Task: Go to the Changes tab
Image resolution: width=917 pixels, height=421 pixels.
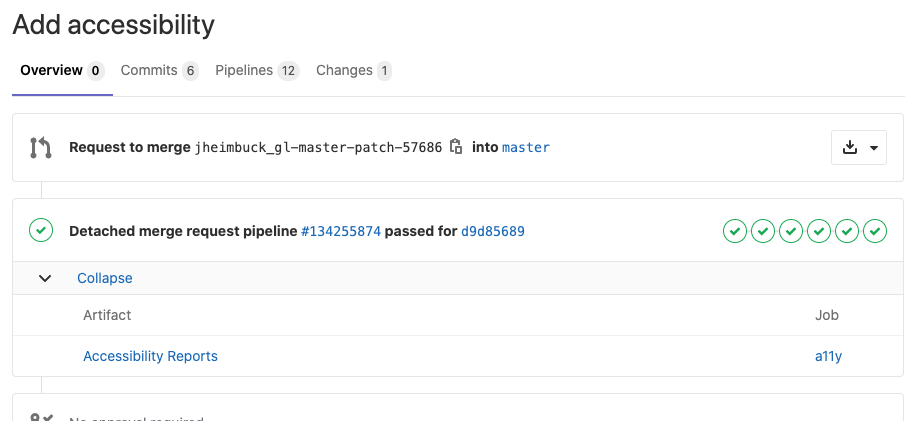Action: point(353,71)
